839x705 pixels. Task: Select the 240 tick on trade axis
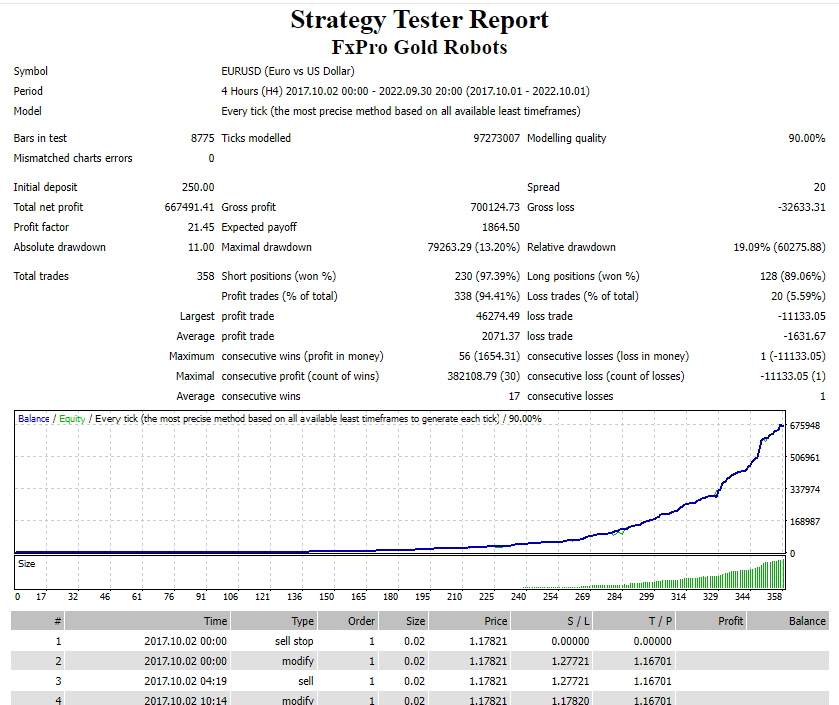[x=518, y=597]
